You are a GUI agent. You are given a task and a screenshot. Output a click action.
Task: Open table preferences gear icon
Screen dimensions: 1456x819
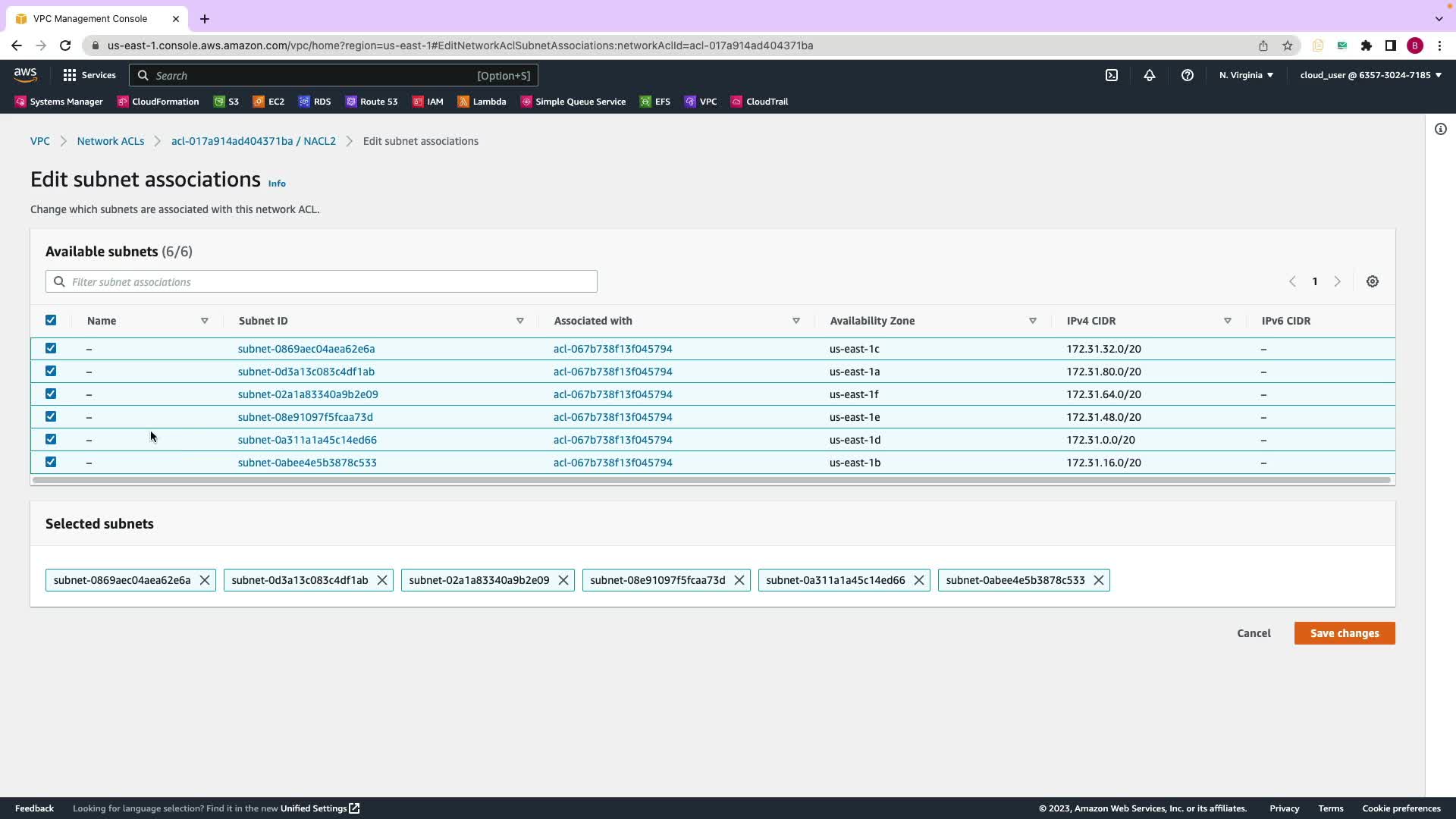click(x=1372, y=281)
